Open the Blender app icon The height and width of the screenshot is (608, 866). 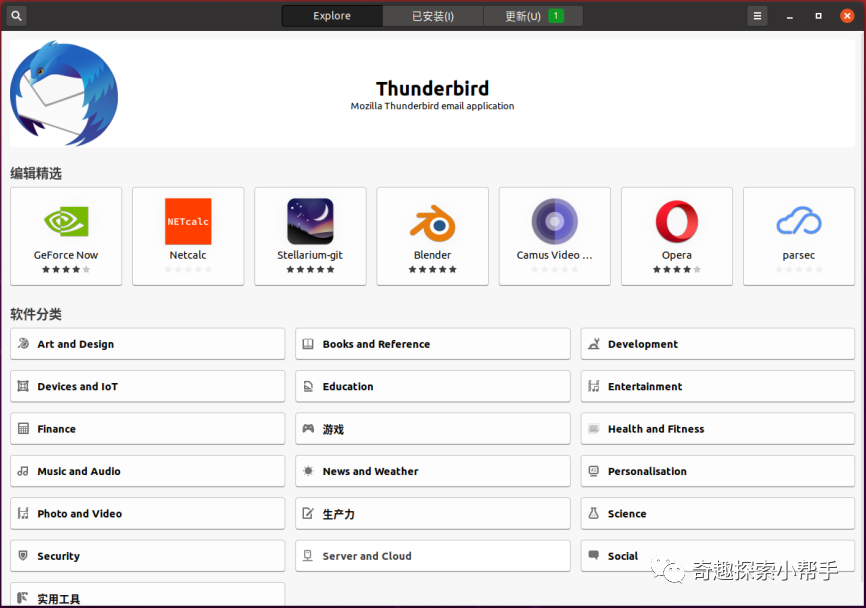pyautogui.click(x=432, y=223)
